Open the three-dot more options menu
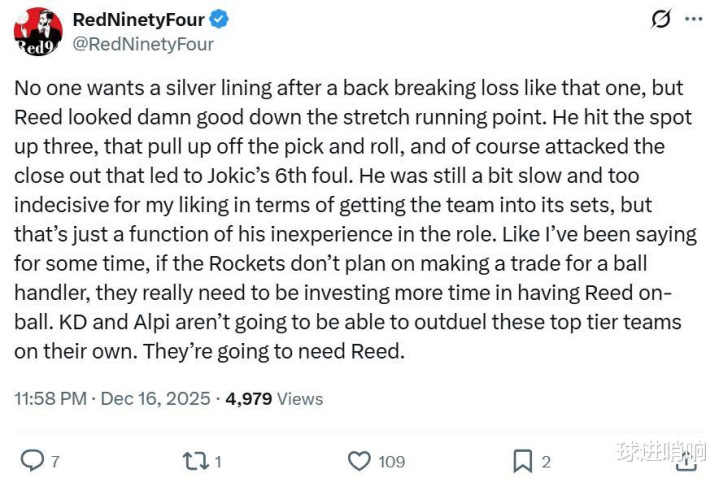Viewport: 719px width, 478px height. click(692, 19)
